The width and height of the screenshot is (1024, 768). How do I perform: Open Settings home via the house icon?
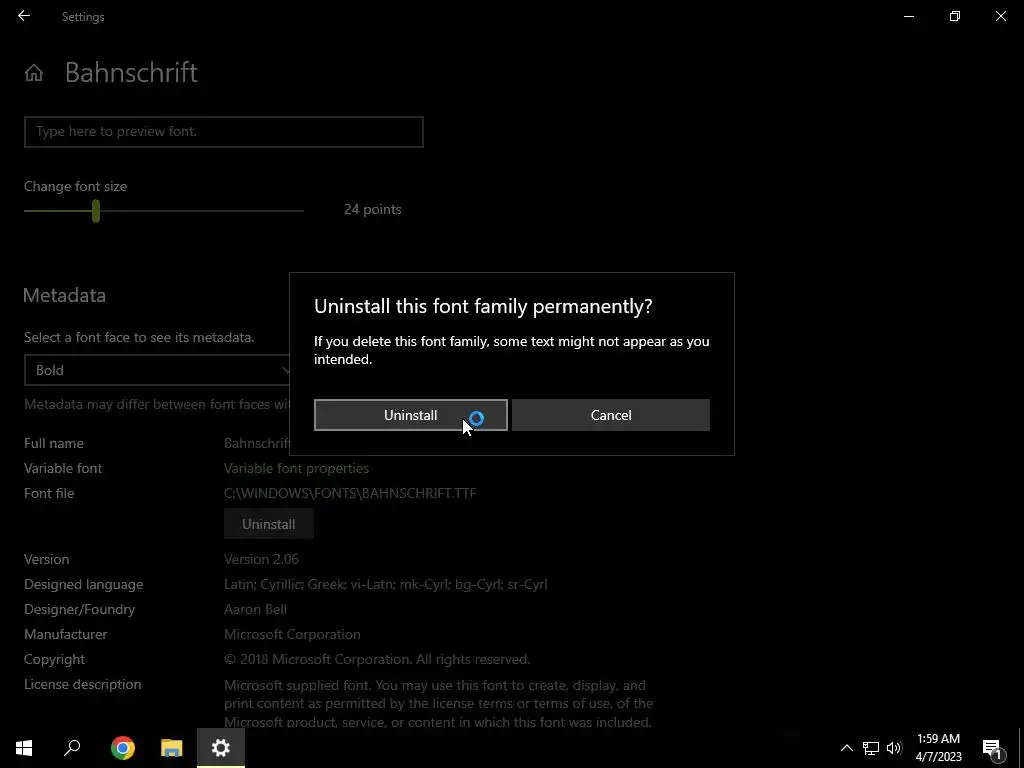34,72
